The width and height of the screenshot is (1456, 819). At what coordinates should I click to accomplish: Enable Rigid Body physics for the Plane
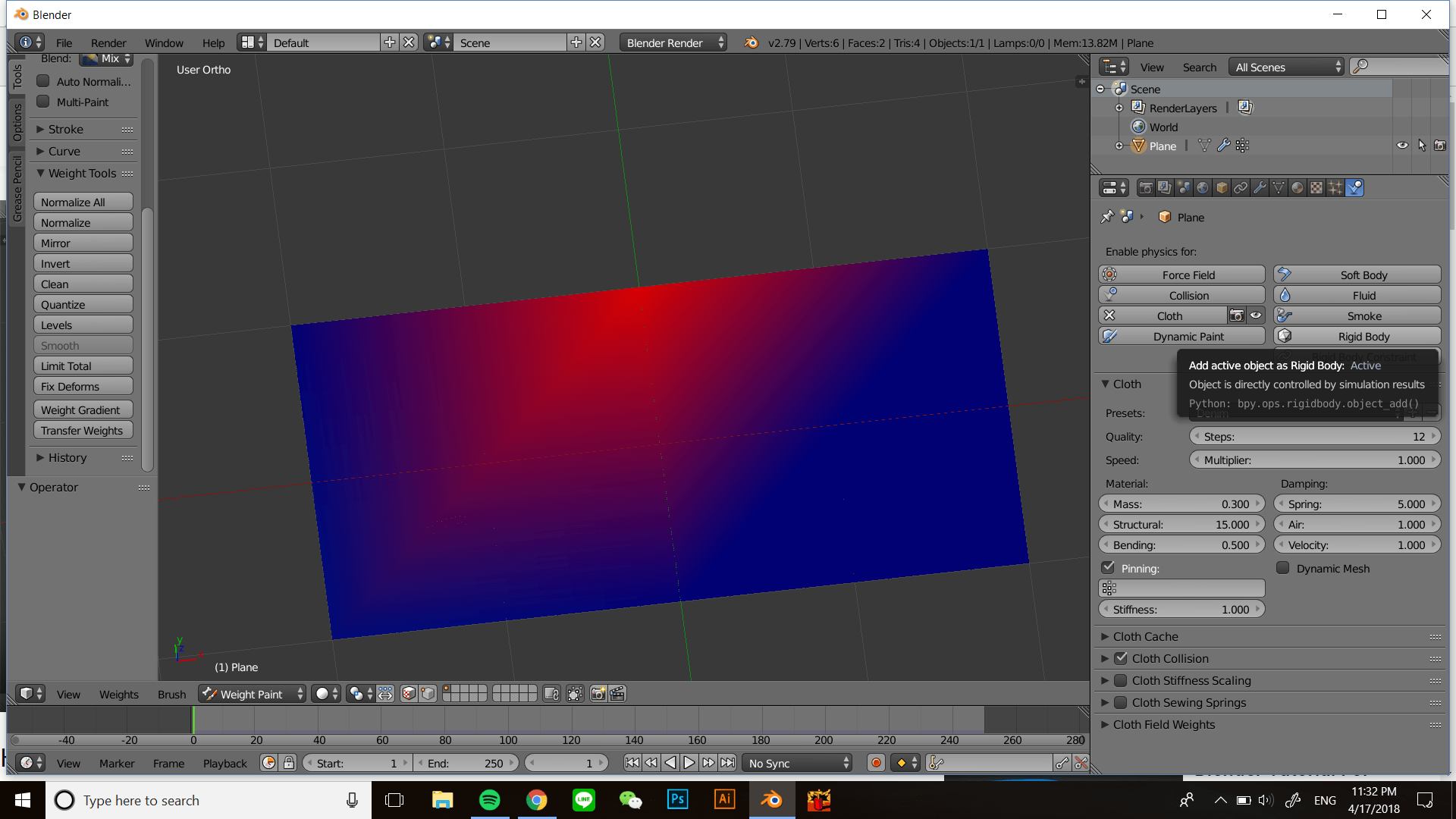click(x=1357, y=336)
